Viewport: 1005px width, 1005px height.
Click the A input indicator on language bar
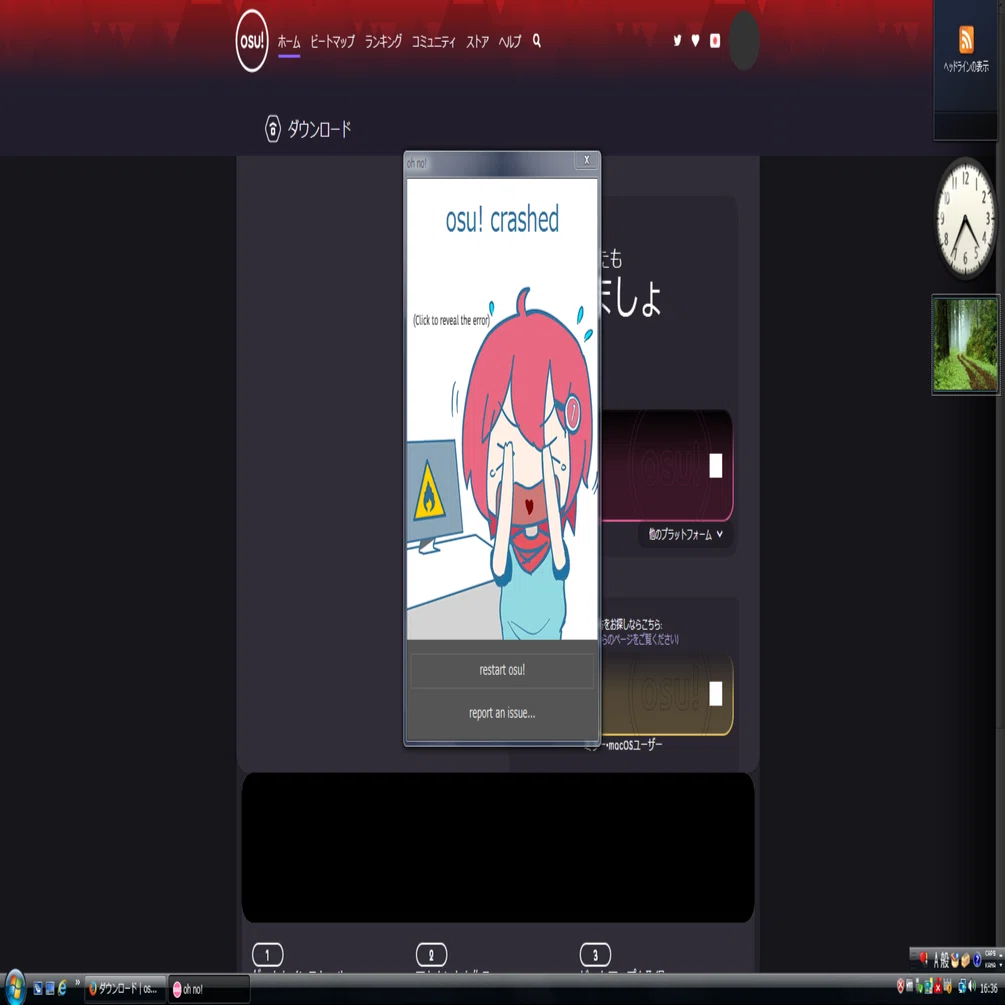click(x=936, y=959)
